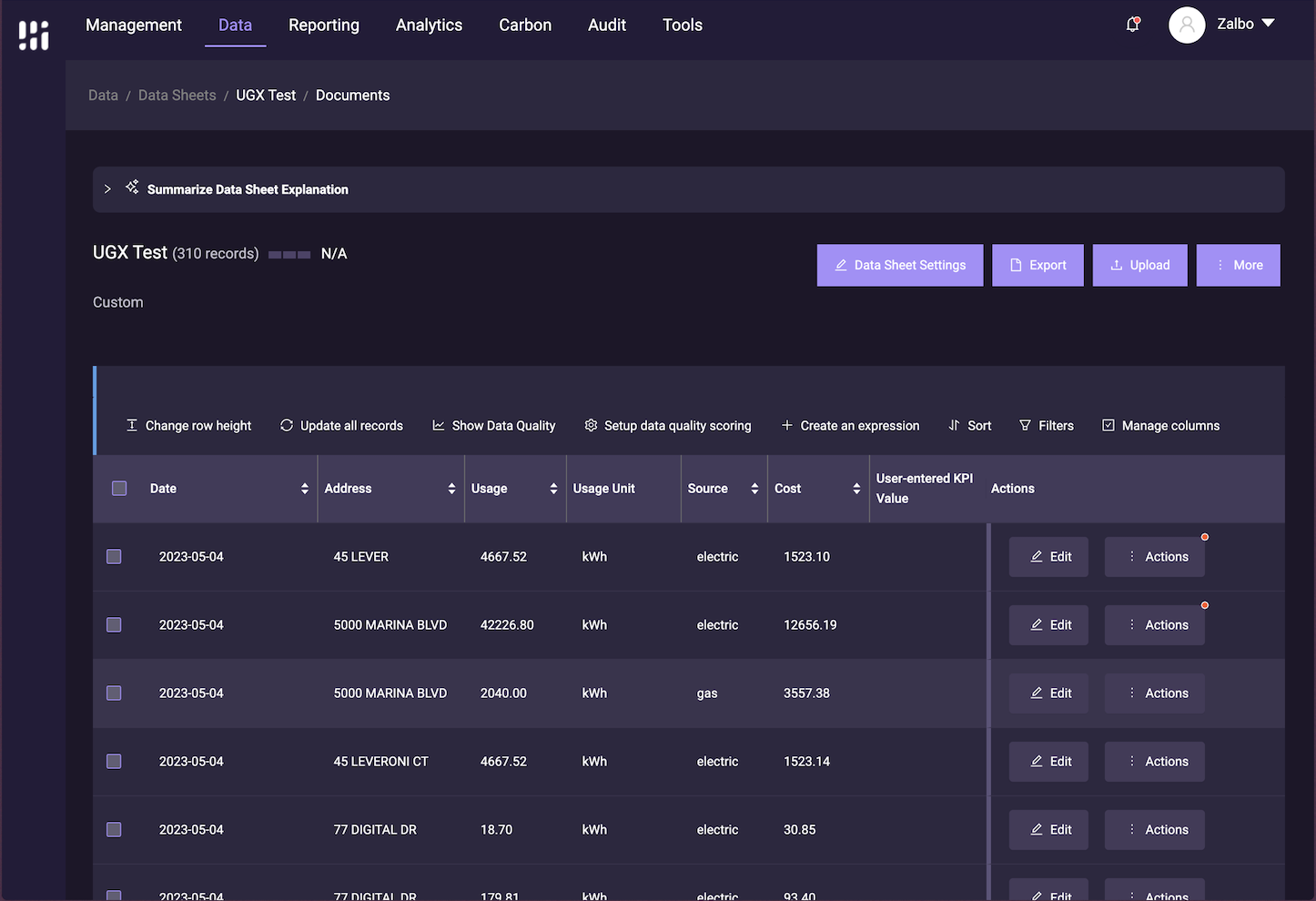The height and width of the screenshot is (901, 1316).
Task: Open Data Sheet Settings
Action: pos(900,265)
